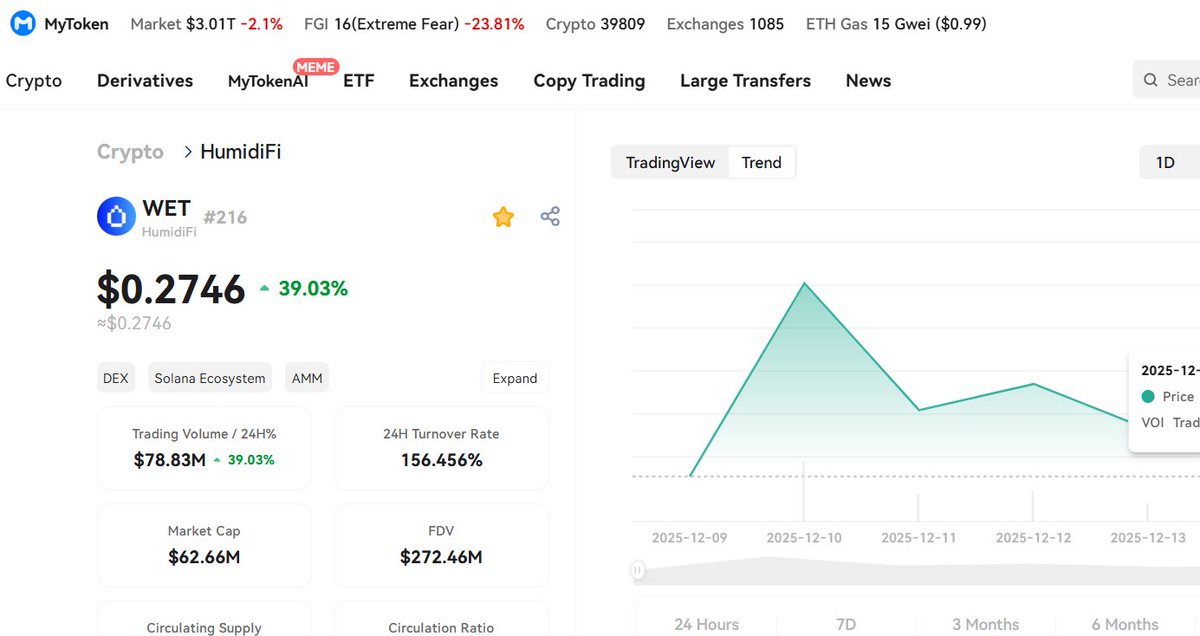
Task: Select the 7D range
Action: pos(846,624)
